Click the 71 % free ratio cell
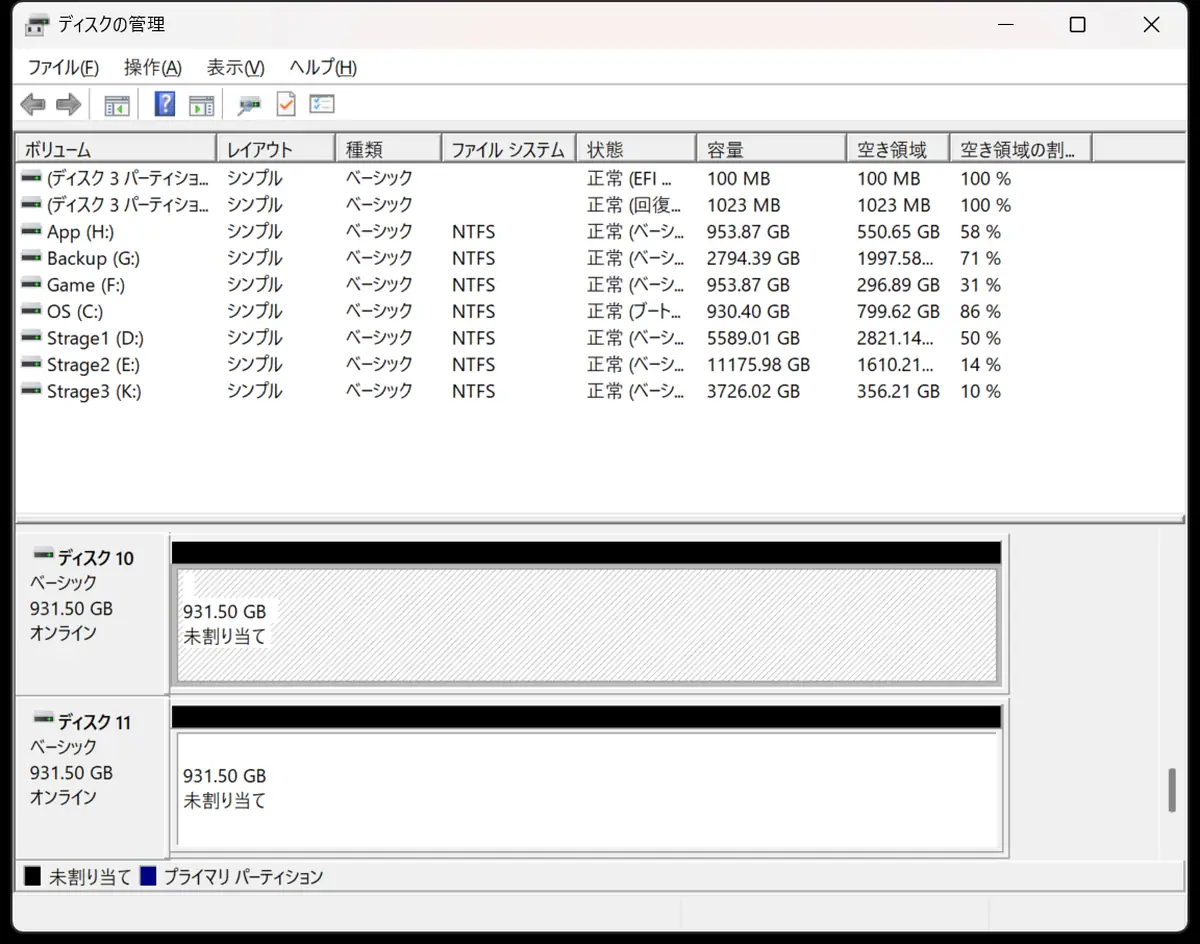The image size is (1200, 944). pos(980,258)
